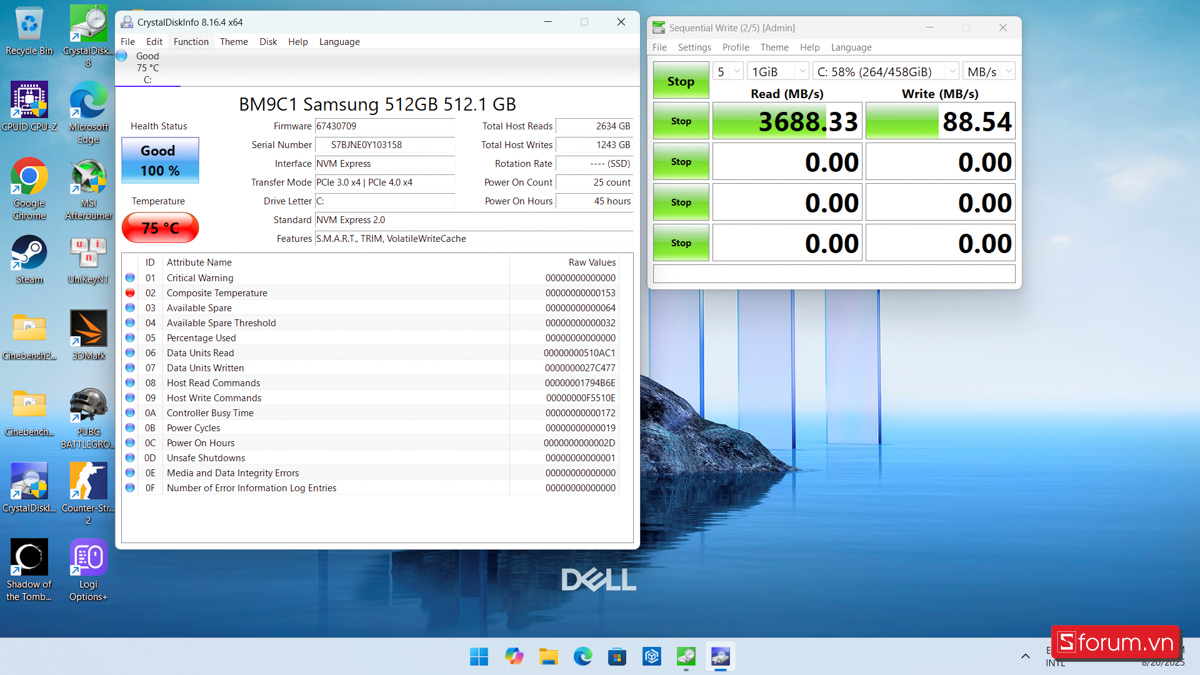
Task: Click the Transfer Mode field PCIe 3.0 x4
Action: (x=385, y=183)
